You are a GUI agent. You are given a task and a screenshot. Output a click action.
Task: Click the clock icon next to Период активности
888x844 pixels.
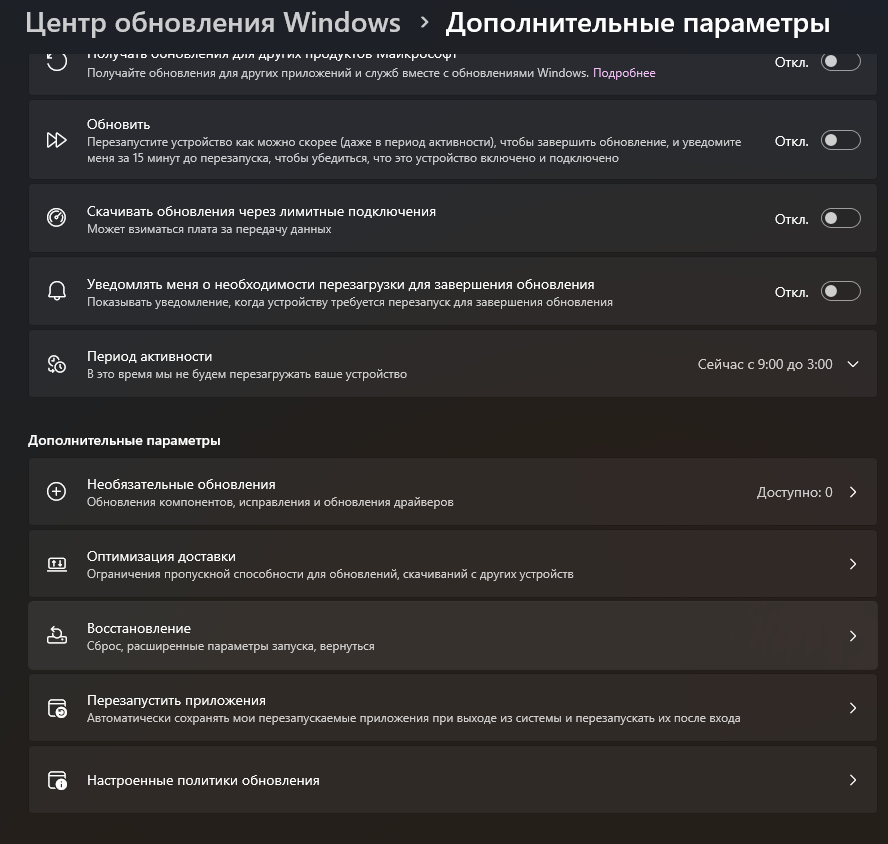57,364
